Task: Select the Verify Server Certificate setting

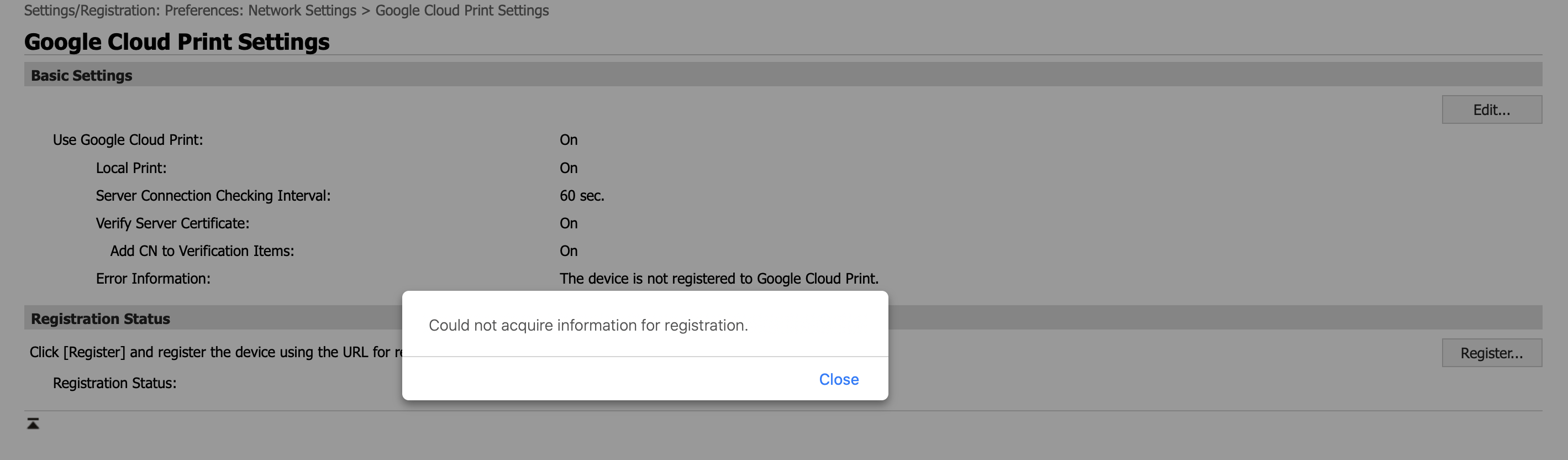Action: (172, 223)
